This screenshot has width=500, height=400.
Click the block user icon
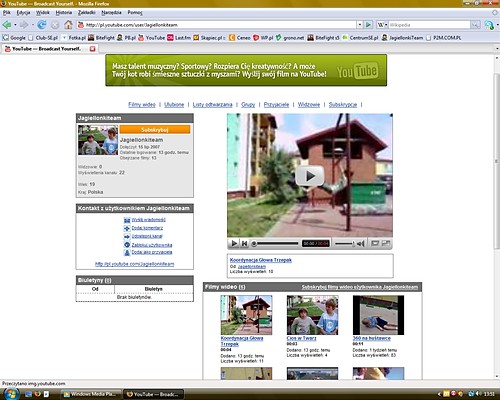[127, 245]
